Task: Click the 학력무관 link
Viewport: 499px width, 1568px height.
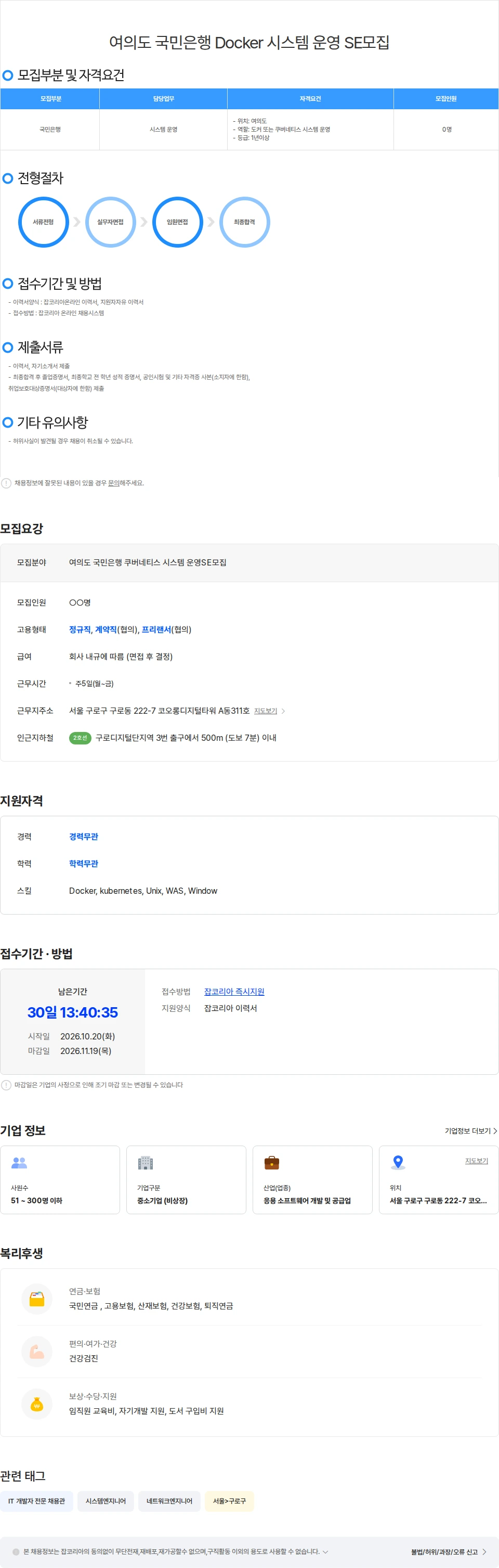Action: tap(83, 863)
